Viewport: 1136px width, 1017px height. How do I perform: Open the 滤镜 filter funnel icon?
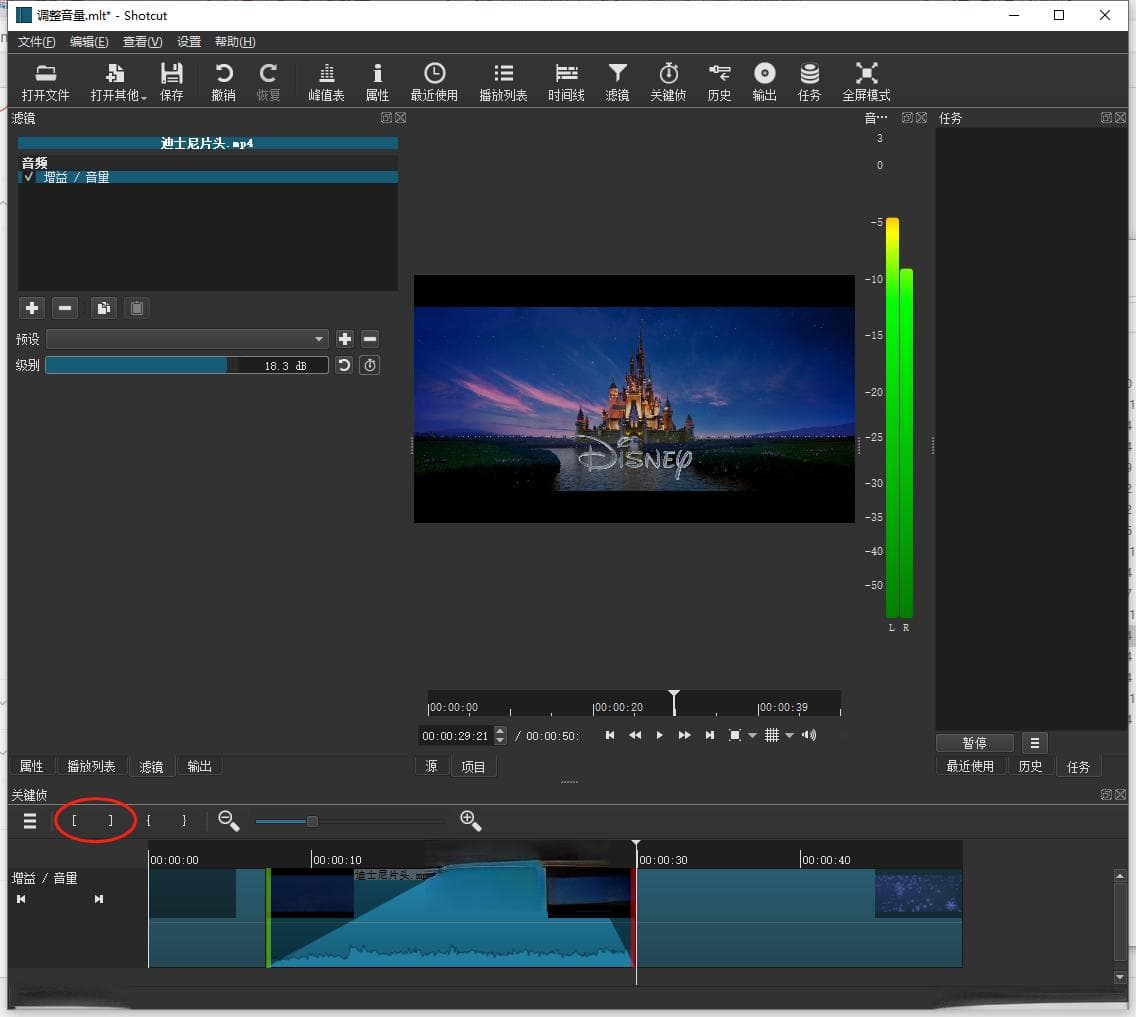pos(617,82)
